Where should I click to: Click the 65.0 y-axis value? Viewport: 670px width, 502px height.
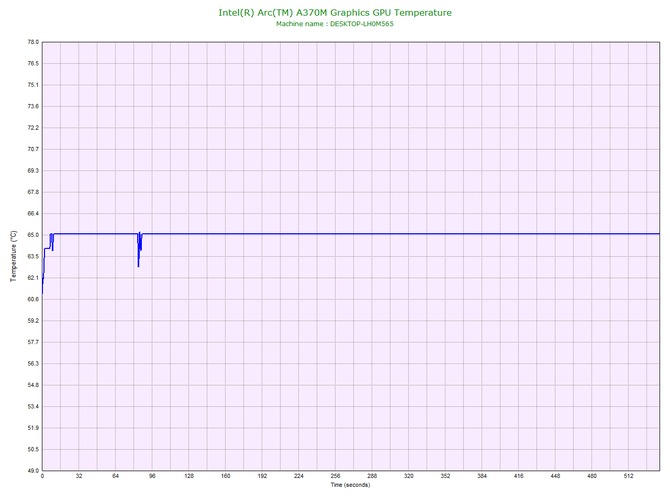(33, 235)
